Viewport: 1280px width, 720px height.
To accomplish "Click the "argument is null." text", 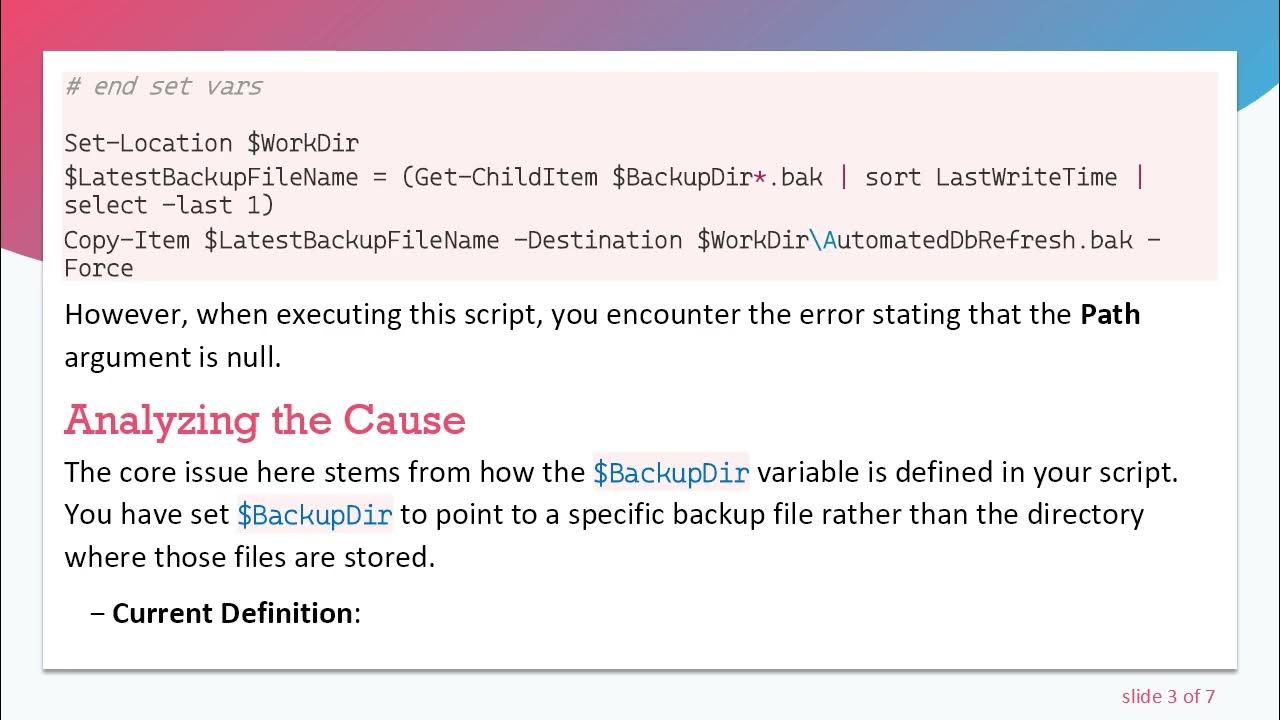I will click(x=172, y=357).
